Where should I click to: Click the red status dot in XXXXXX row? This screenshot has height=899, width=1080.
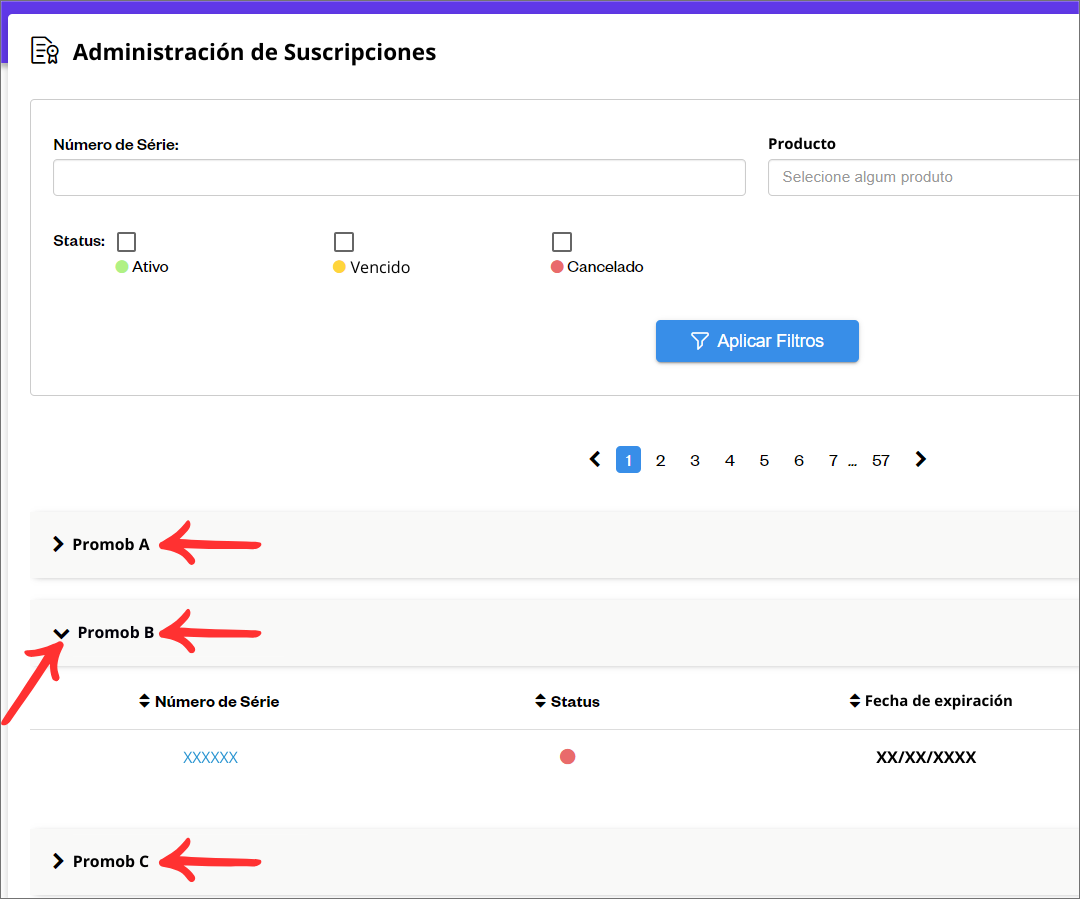[x=568, y=757]
